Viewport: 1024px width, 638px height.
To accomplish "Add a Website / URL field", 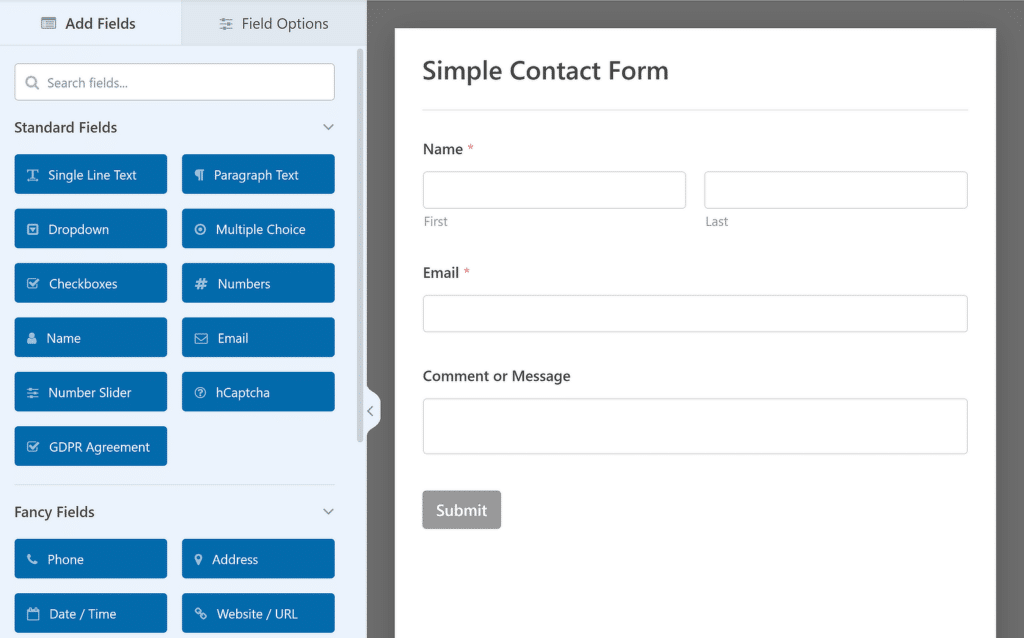I will pos(258,613).
